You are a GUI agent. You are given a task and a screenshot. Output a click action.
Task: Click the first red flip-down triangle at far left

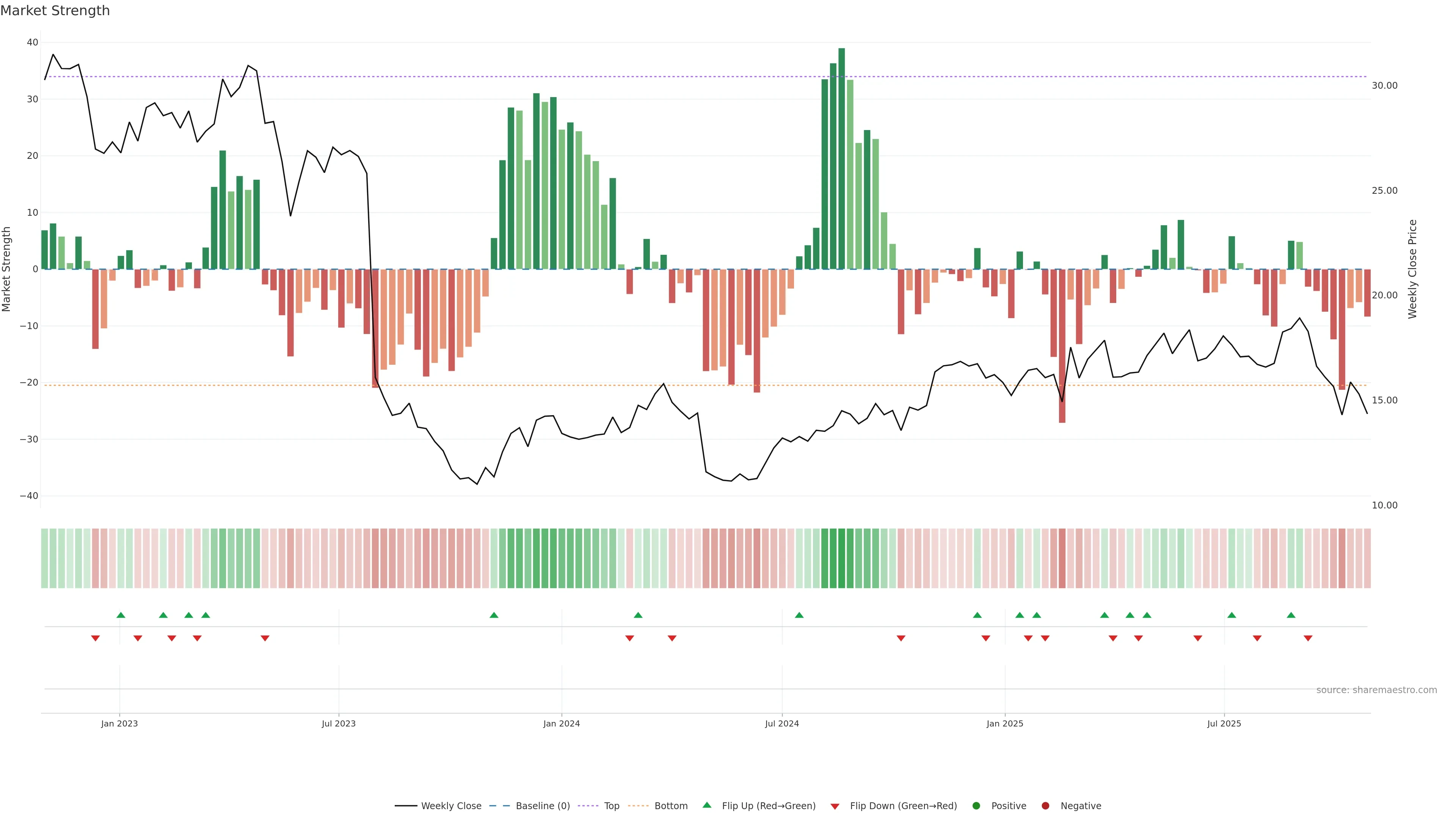[x=95, y=638]
